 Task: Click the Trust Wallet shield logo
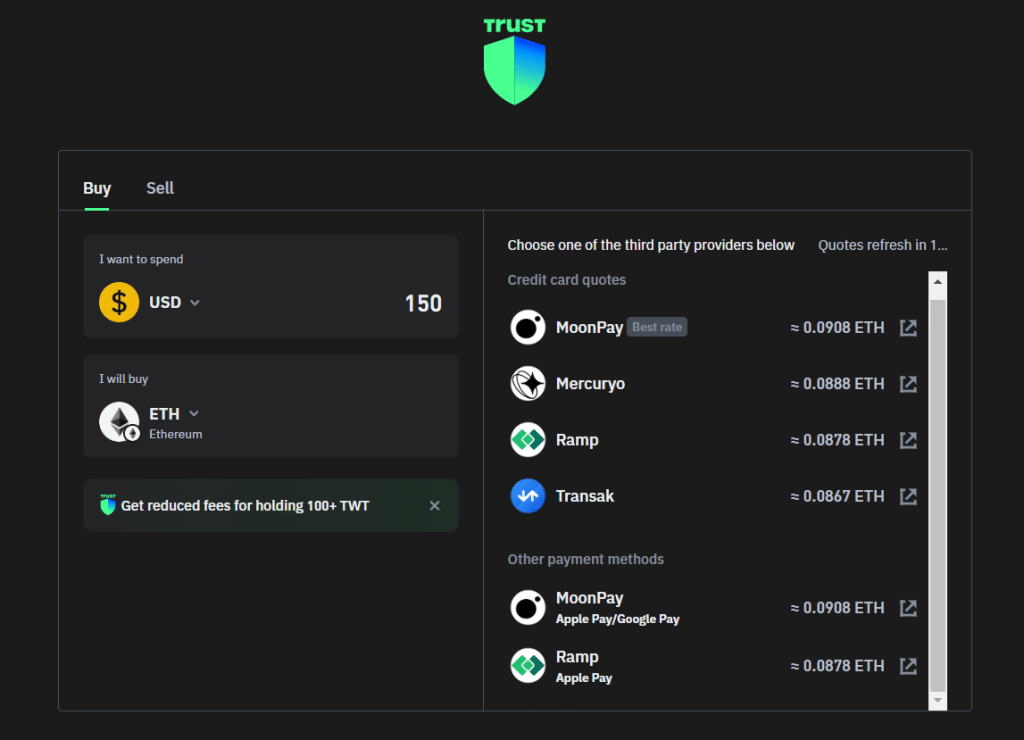coord(515,62)
